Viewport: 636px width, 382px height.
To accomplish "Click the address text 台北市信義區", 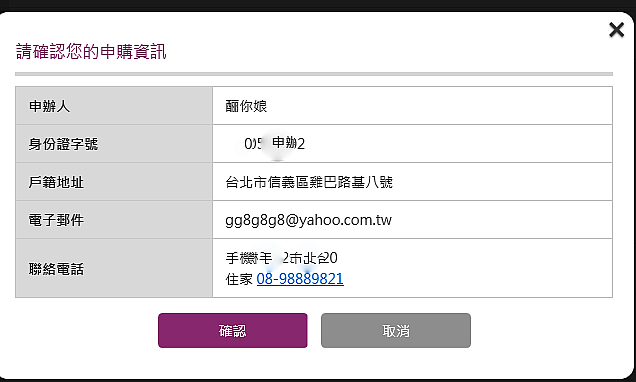I will (266, 182).
